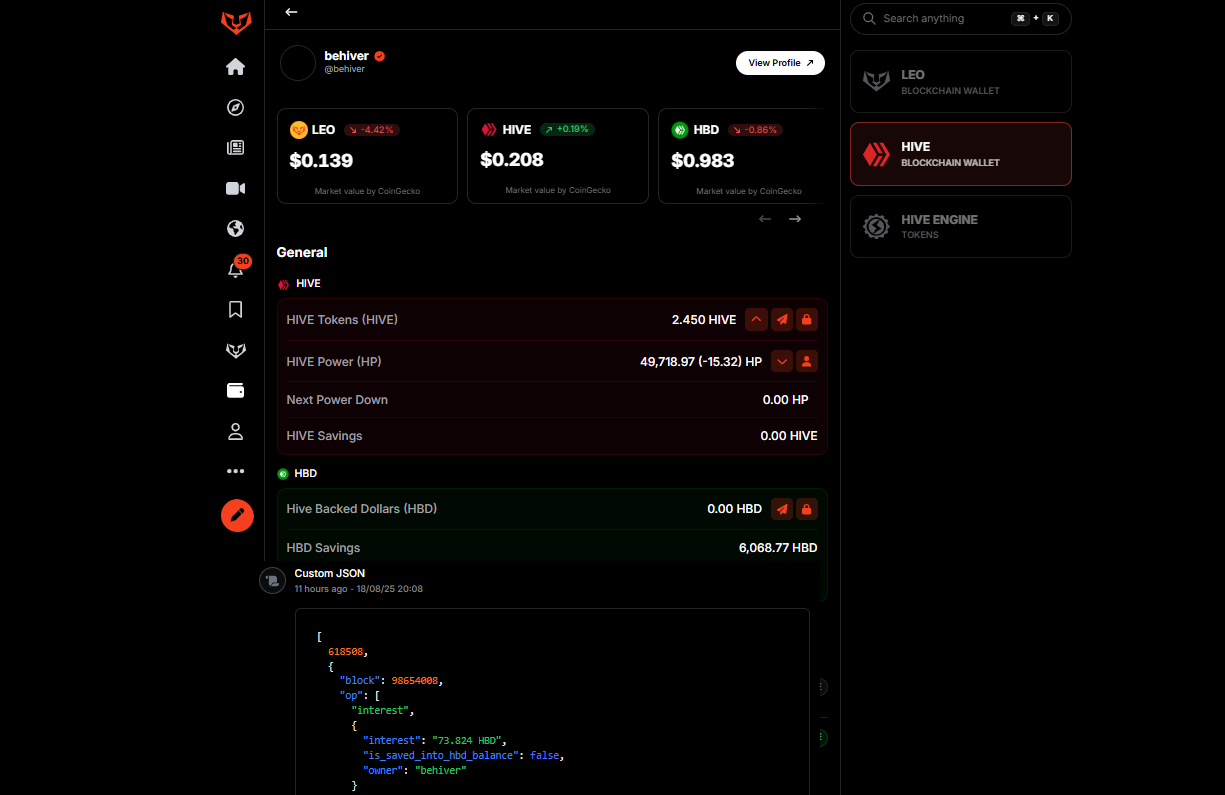Click the Next Power Down label
Viewport: 1225px width, 795px height.
coord(337,400)
